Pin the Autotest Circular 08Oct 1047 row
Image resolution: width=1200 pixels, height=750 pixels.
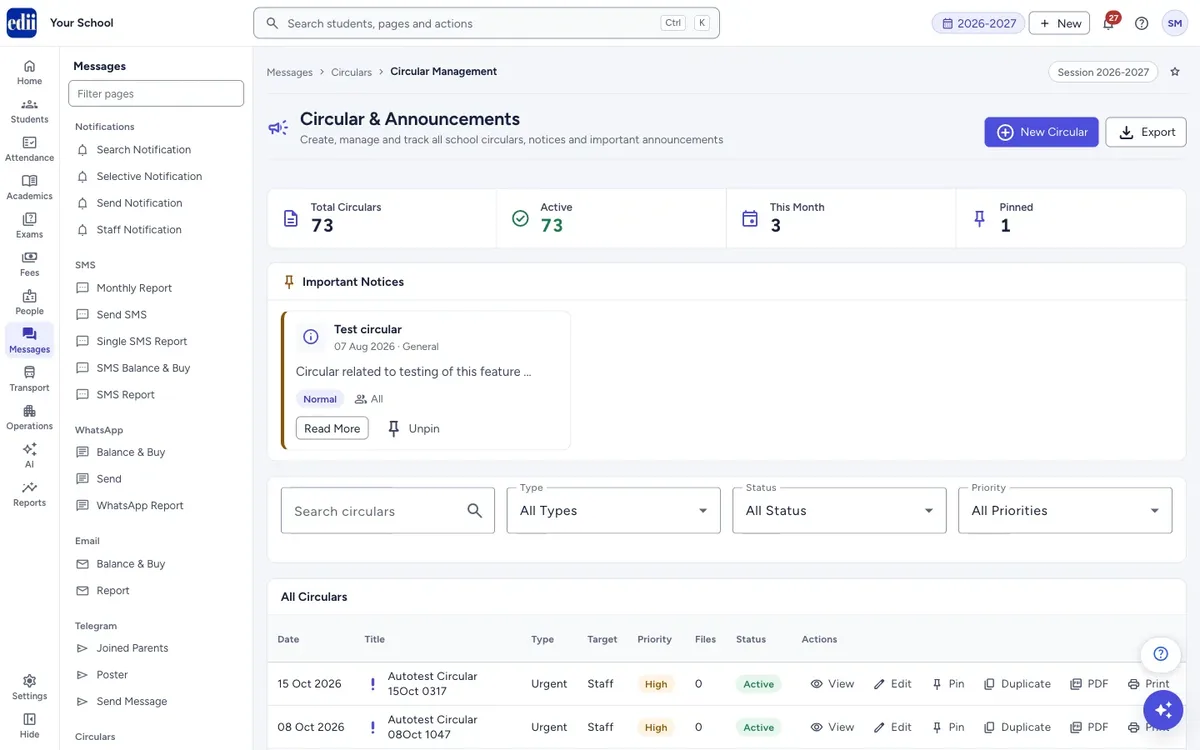coord(948,727)
